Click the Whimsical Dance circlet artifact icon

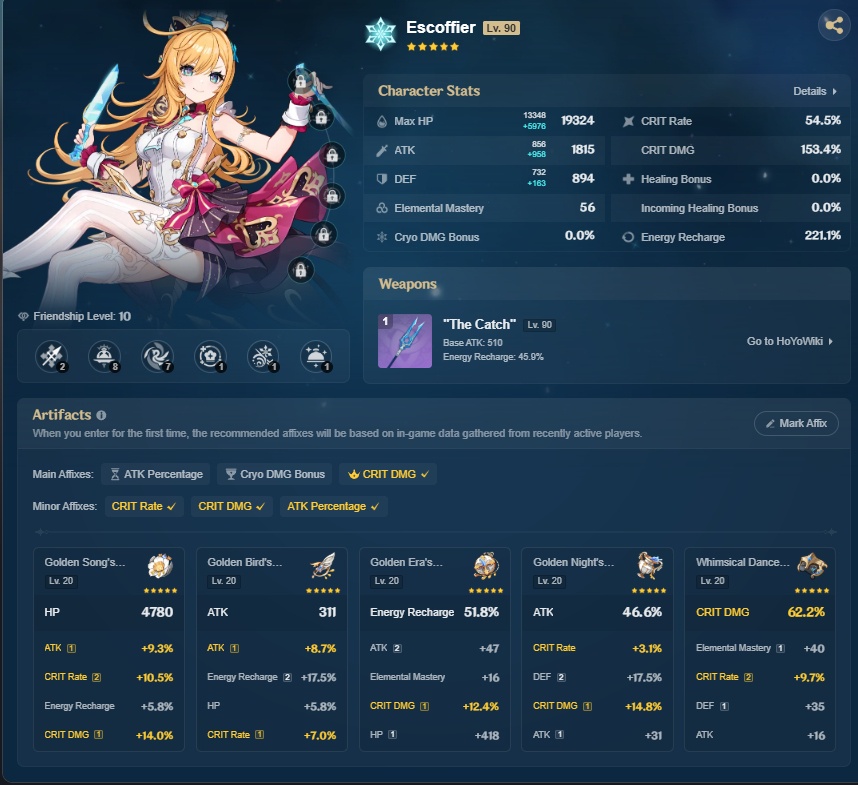812,566
